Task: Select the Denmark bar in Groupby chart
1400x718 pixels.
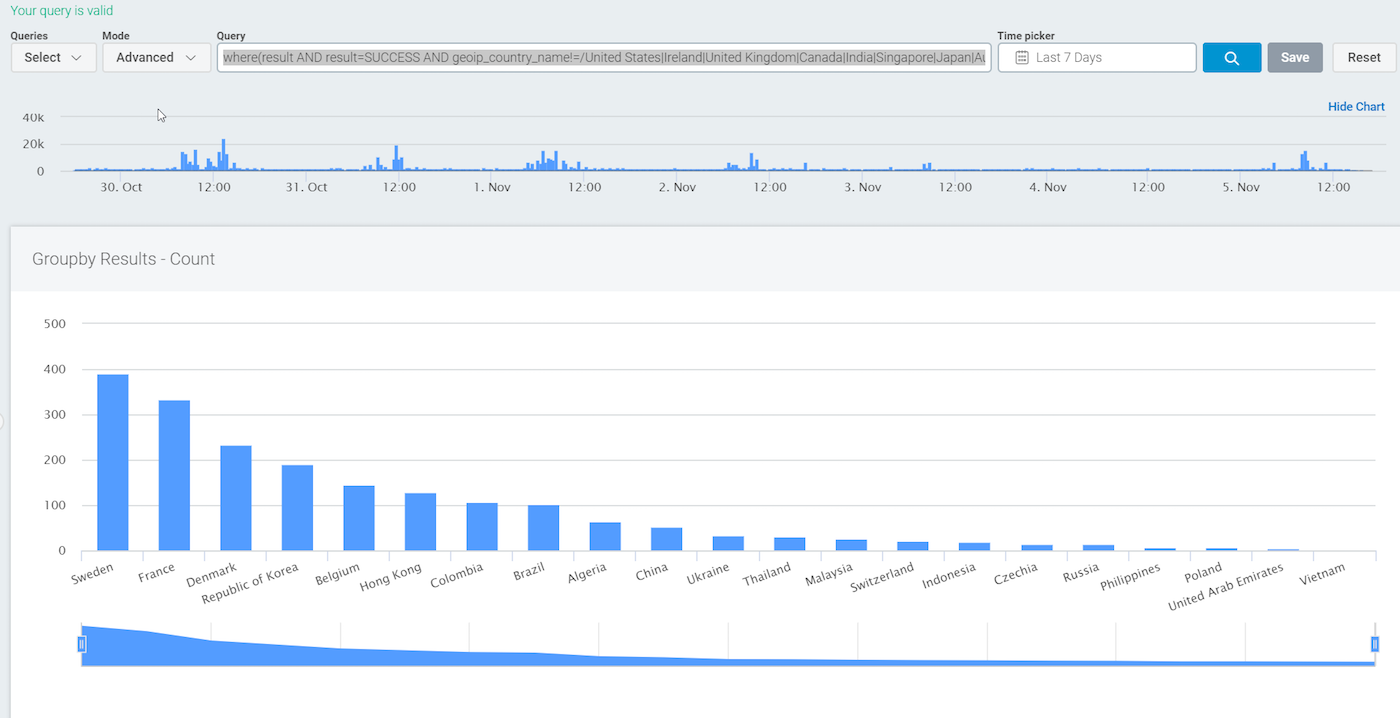Action: 236,498
